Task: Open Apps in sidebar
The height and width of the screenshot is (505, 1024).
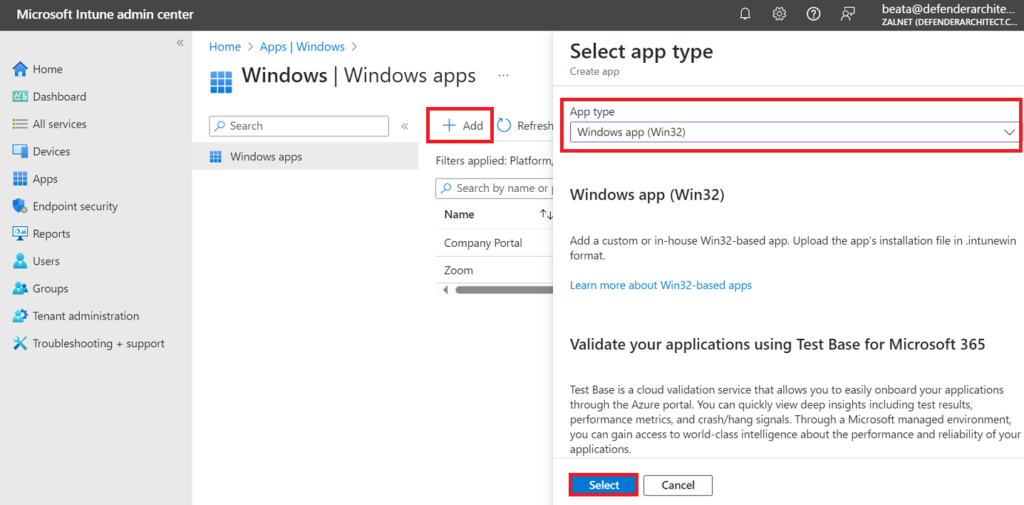Action: (x=45, y=179)
